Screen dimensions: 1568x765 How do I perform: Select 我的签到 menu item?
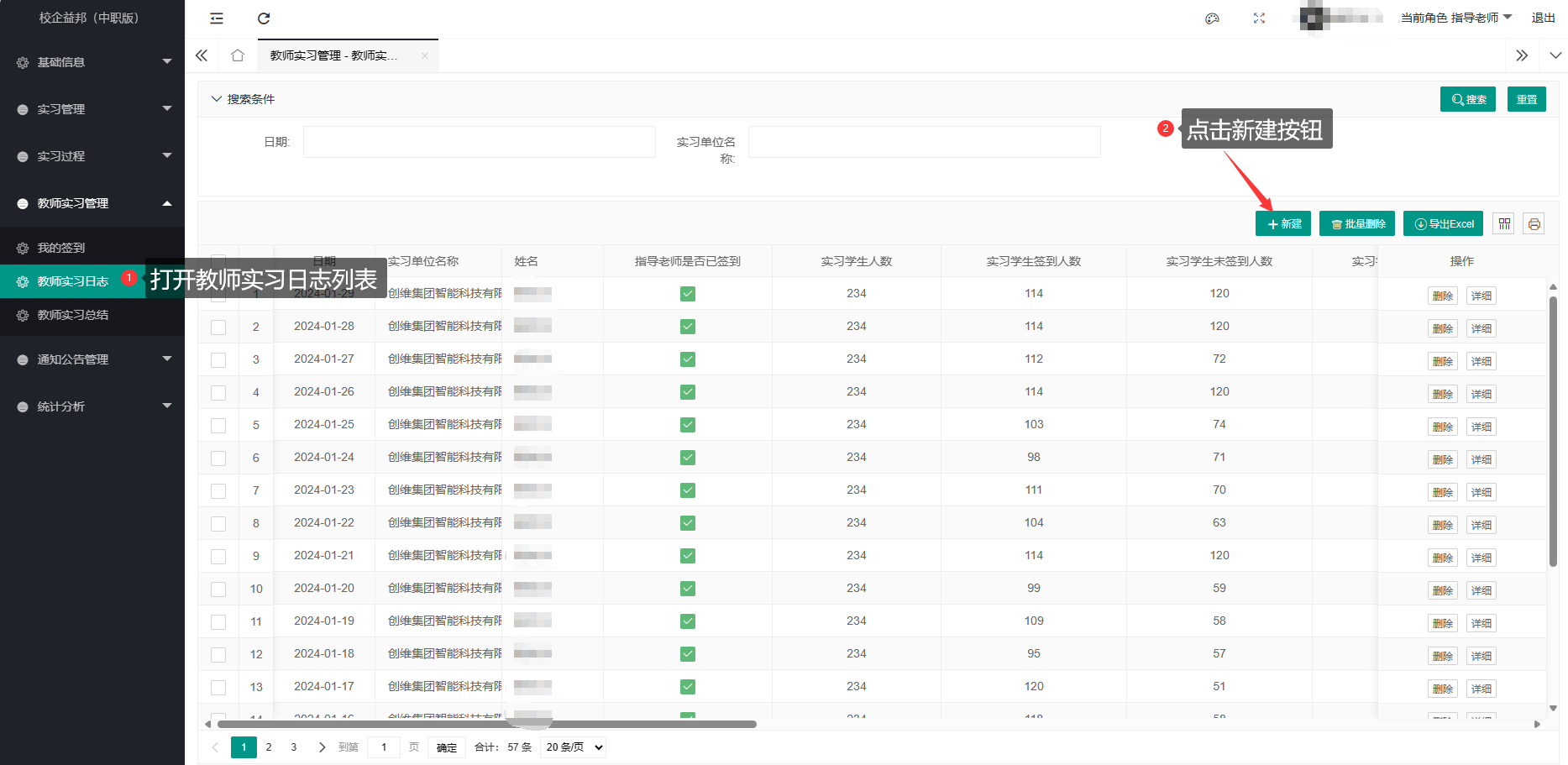61,249
